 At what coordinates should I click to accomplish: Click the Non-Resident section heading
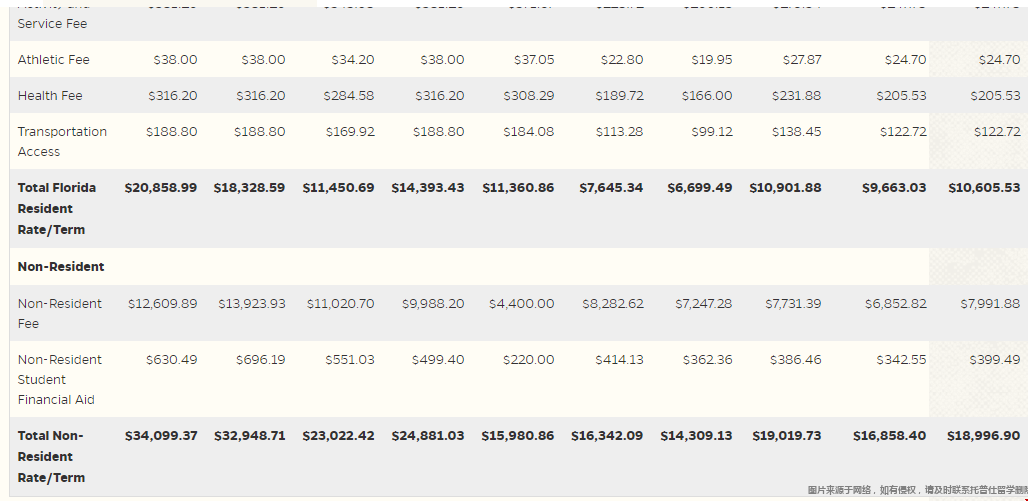[61, 267]
